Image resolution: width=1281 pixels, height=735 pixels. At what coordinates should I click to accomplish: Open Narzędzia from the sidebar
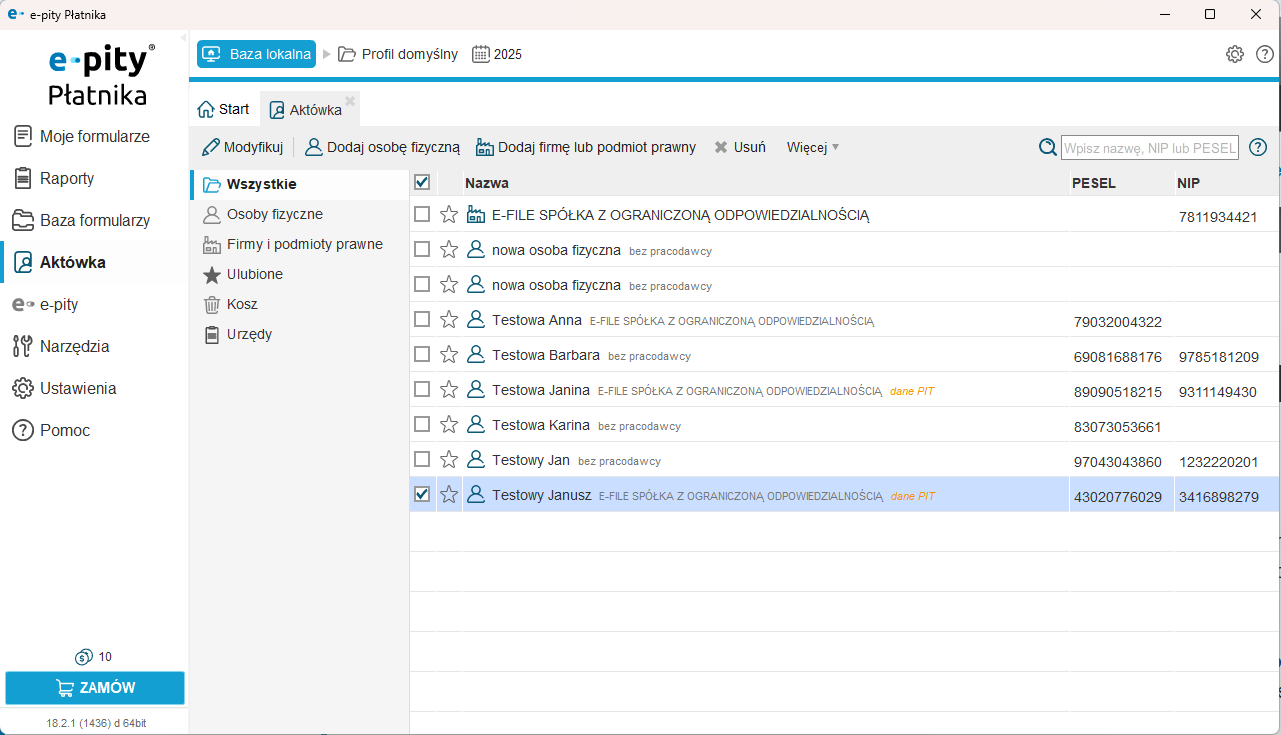click(74, 347)
